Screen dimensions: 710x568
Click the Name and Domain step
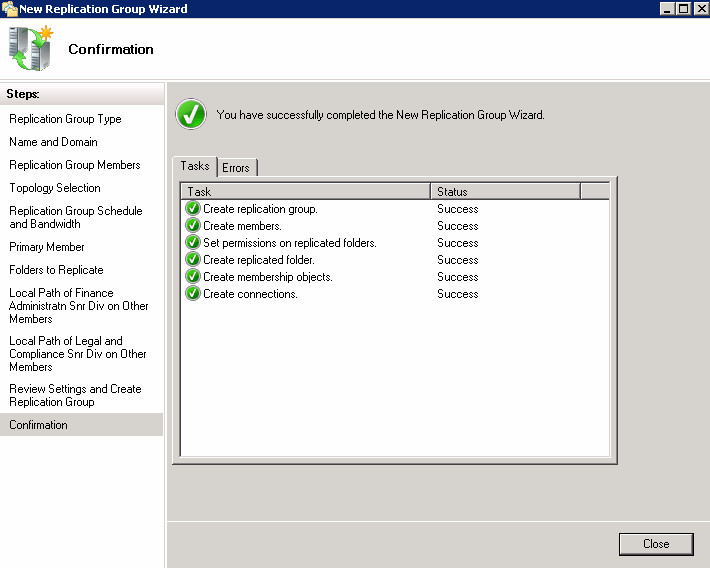point(53,142)
